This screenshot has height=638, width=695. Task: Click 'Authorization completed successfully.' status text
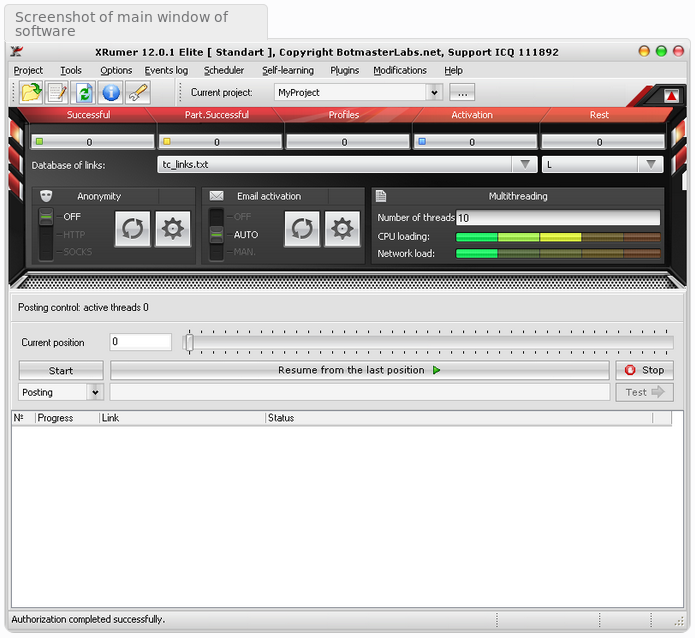pos(88,619)
